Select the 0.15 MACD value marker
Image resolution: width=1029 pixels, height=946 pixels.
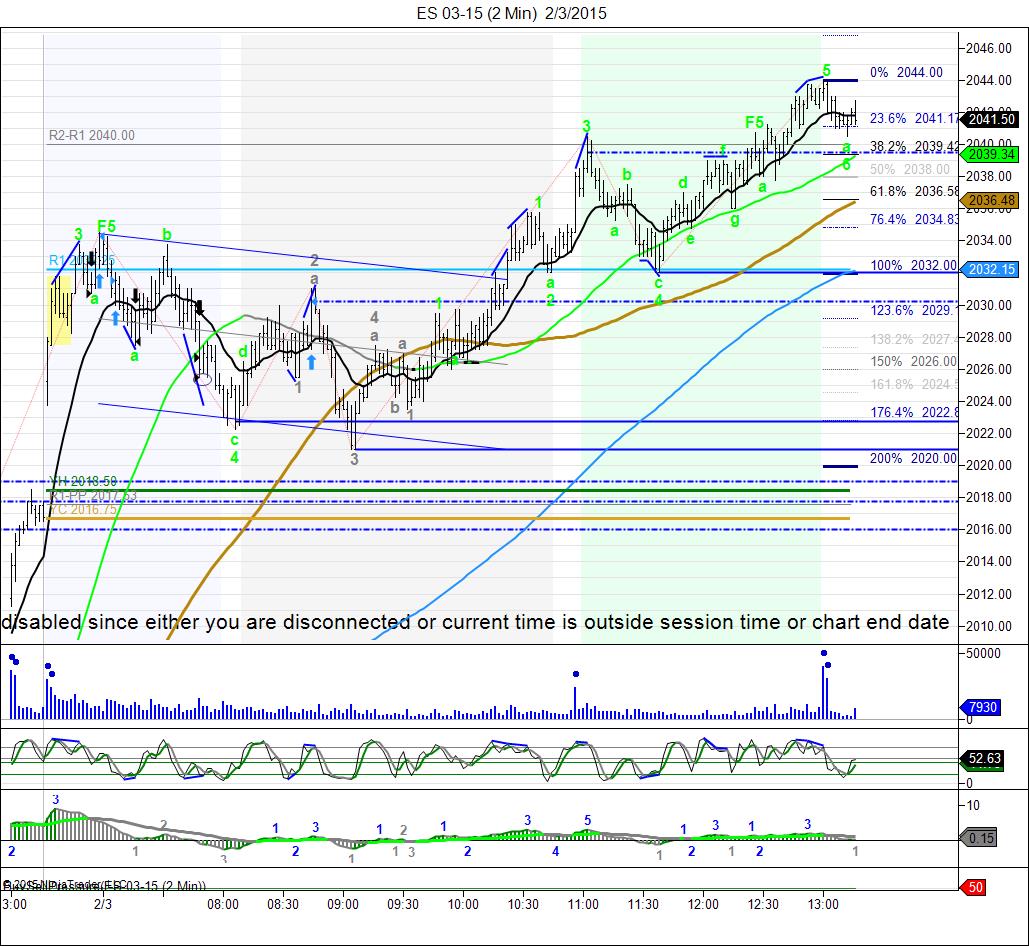pyautogui.click(x=980, y=838)
